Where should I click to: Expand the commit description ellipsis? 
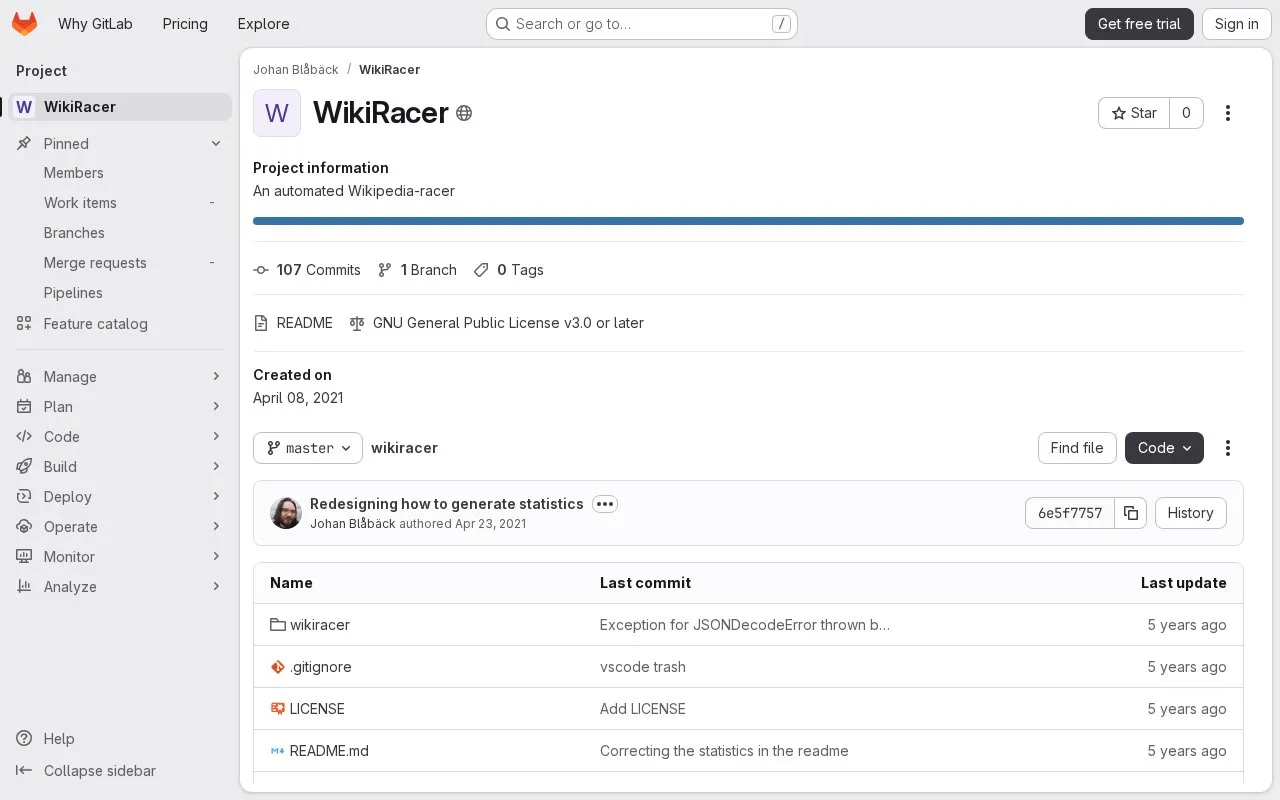click(605, 504)
